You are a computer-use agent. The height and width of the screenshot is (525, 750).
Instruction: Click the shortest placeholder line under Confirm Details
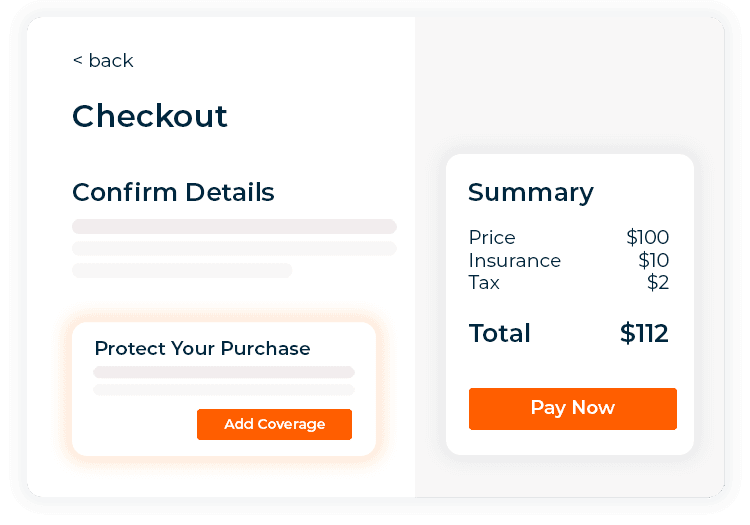182,270
